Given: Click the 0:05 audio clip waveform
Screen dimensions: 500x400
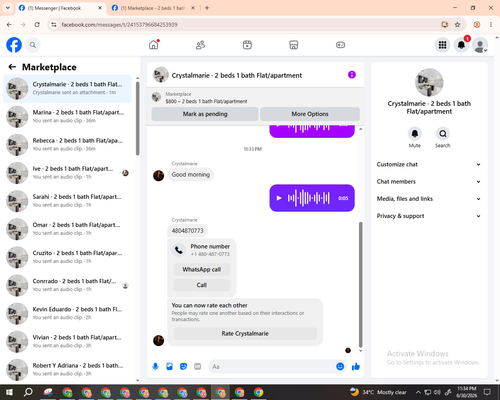Looking at the screenshot, I should click(x=309, y=198).
